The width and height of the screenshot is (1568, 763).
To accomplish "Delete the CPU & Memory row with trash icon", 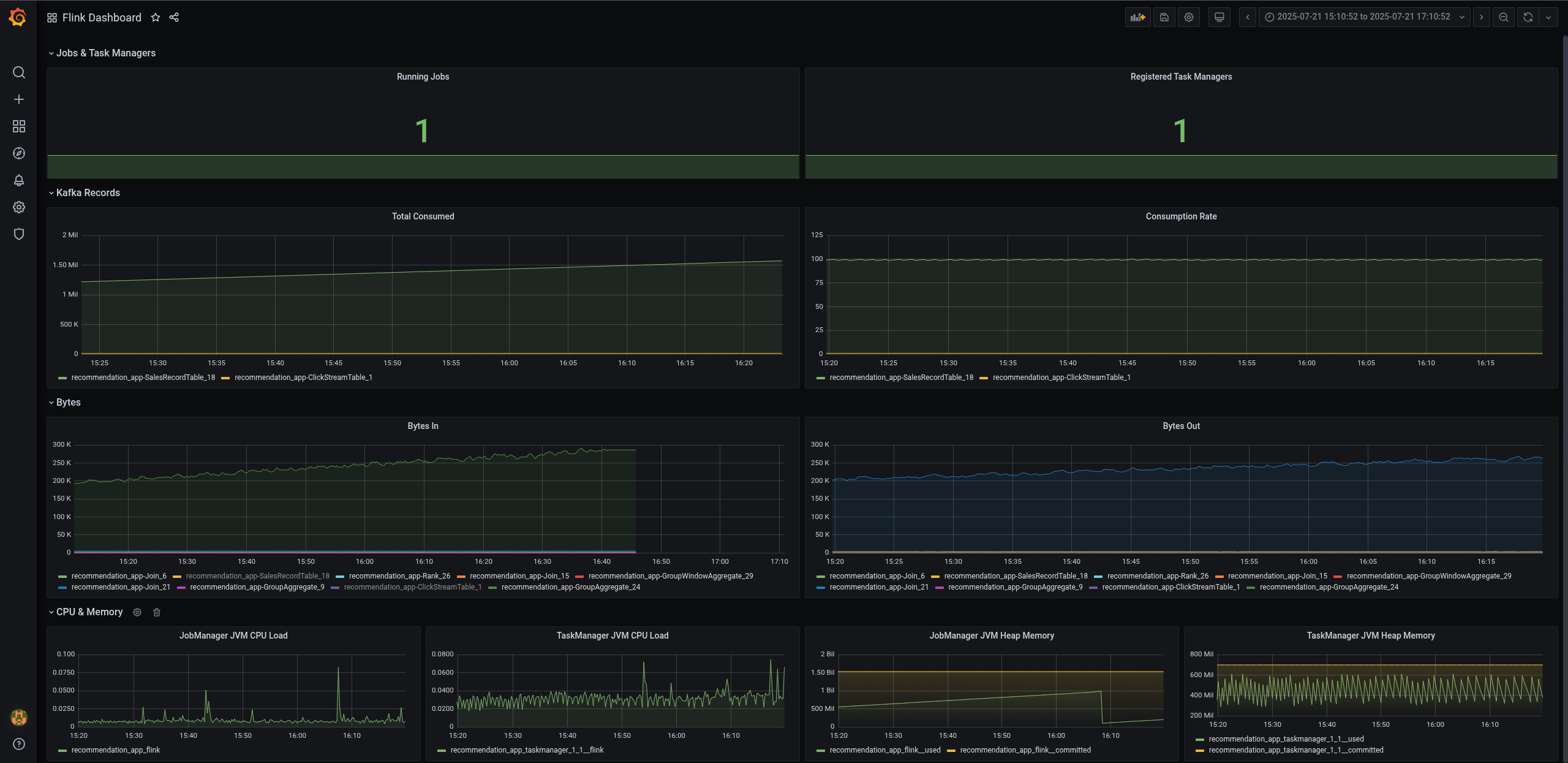I will (x=157, y=612).
